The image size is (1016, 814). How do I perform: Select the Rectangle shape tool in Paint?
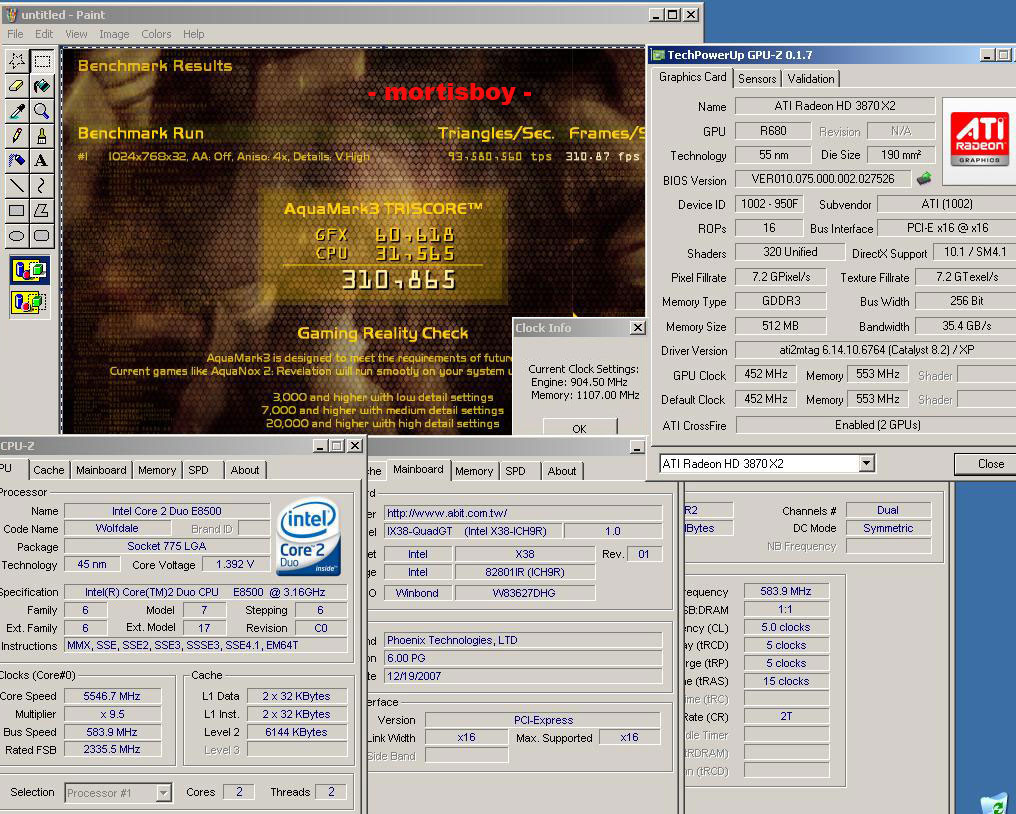coord(17,210)
